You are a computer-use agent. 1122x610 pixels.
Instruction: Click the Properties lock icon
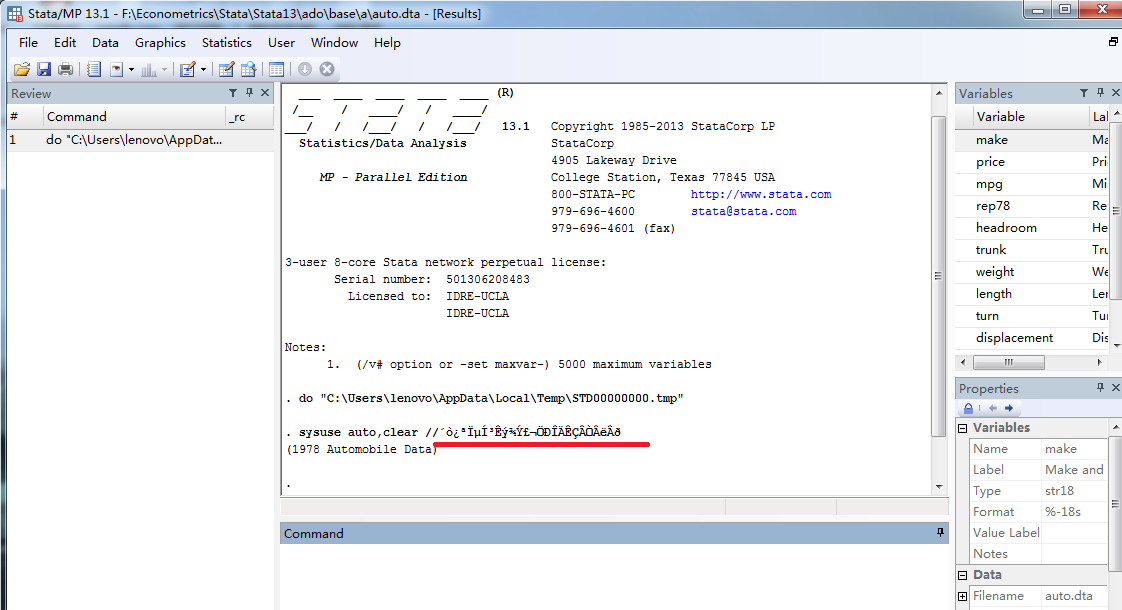pyautogui.click(x=968, y=408)
